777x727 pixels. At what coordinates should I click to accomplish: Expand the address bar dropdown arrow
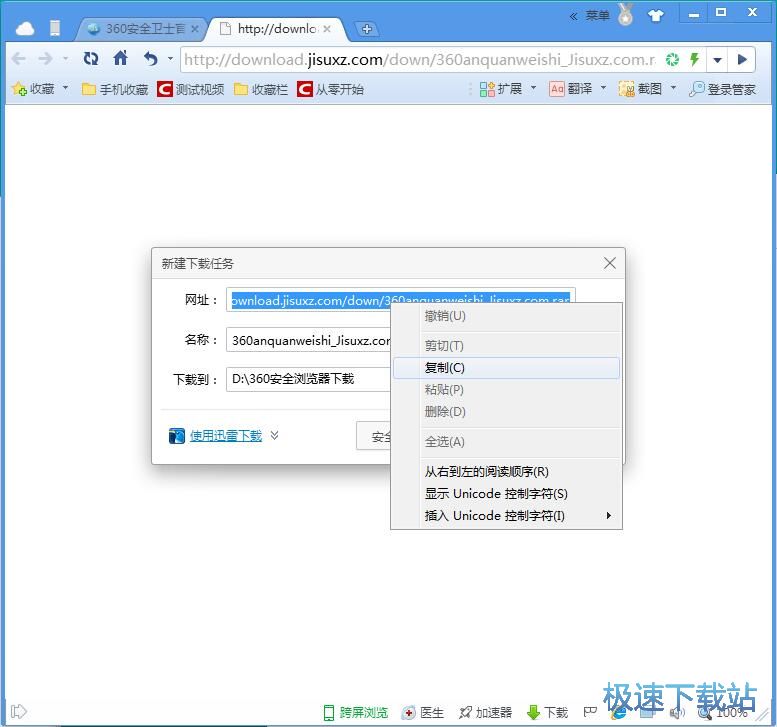[717, 60]
